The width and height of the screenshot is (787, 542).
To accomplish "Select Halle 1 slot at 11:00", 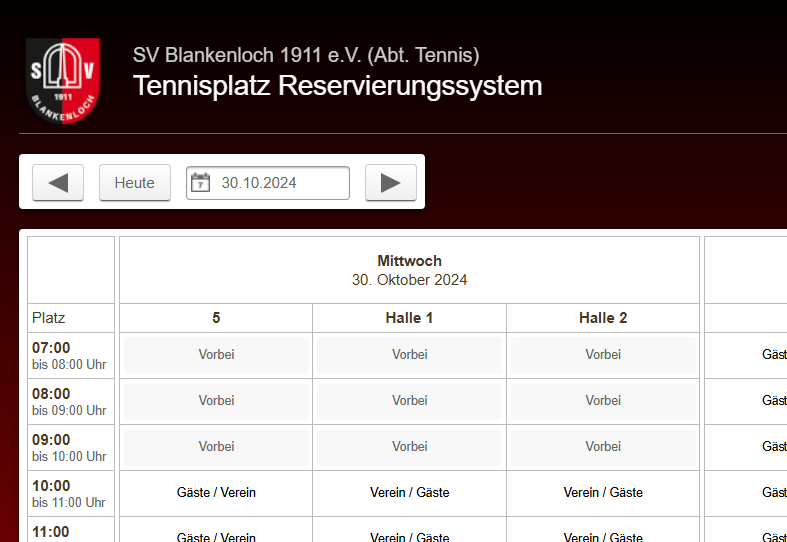I will pos(409,535).
